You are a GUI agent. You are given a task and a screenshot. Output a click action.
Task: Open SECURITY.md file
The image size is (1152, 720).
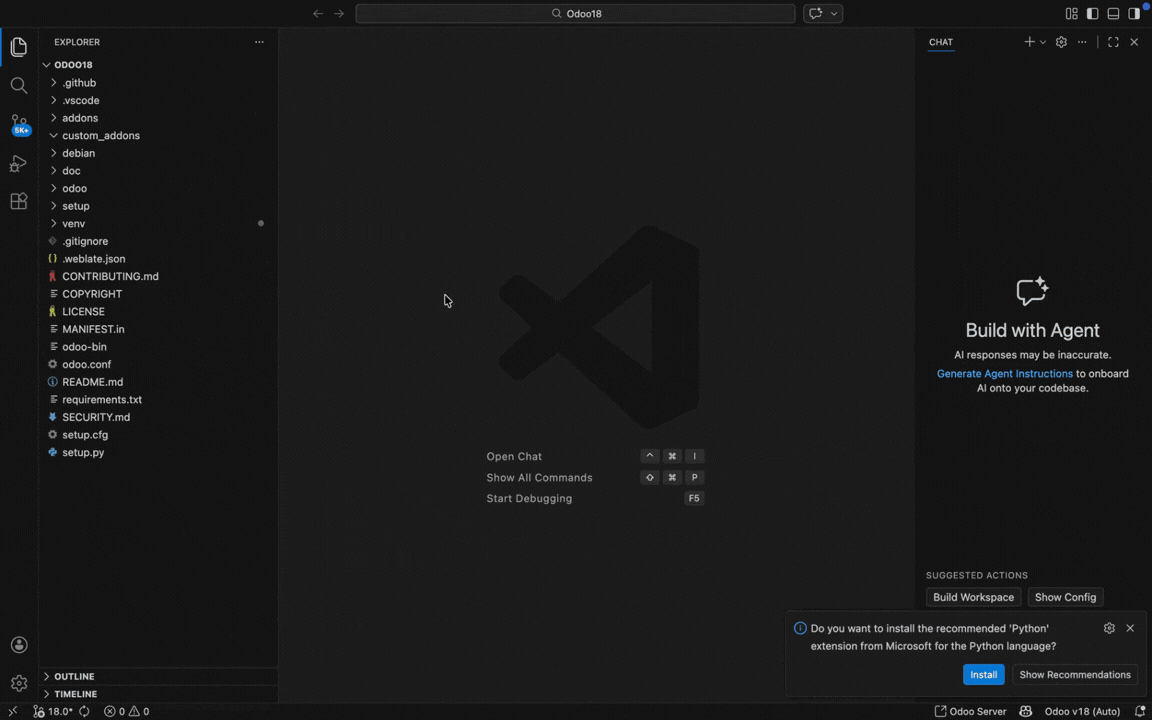(158, 417)
